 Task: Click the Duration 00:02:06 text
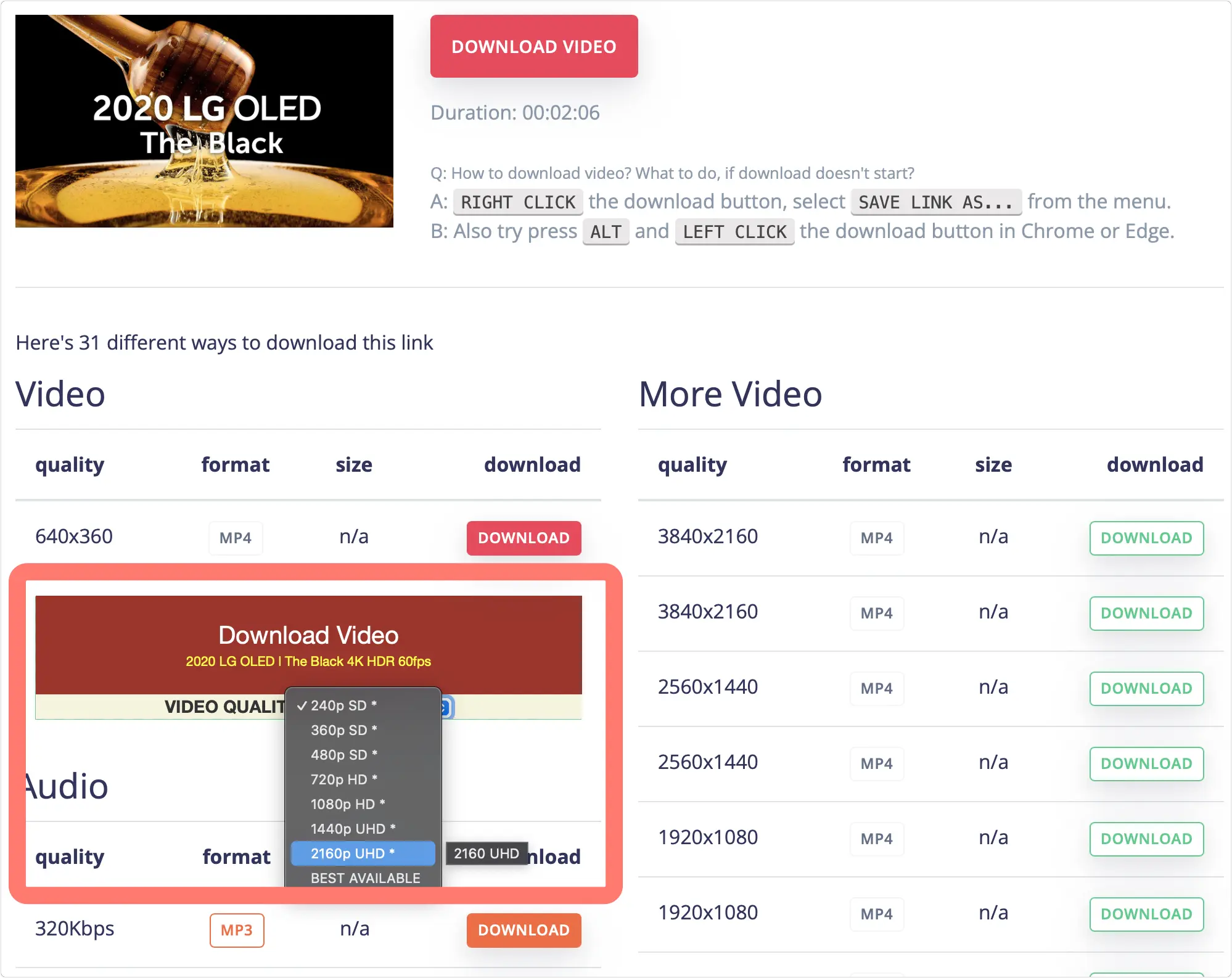515,113
